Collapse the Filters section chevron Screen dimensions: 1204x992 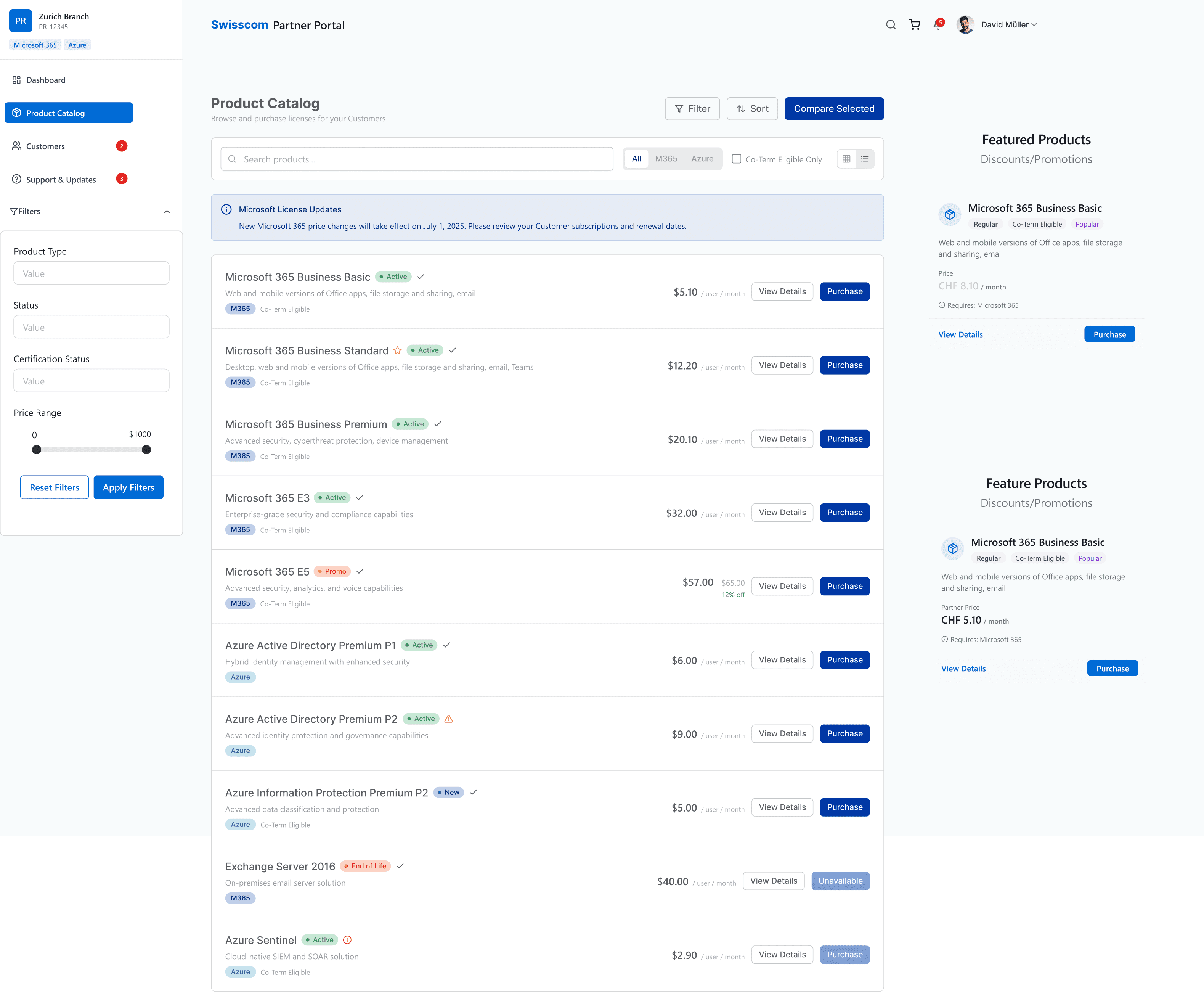(167, 211)
